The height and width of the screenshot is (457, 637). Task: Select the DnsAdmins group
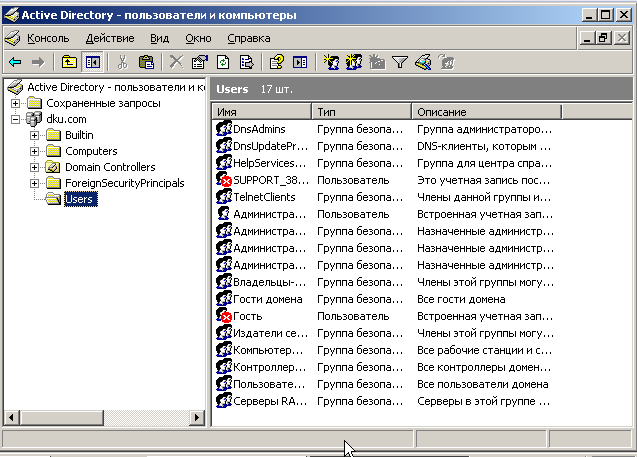pyautogui.click(x=259, y=129)
